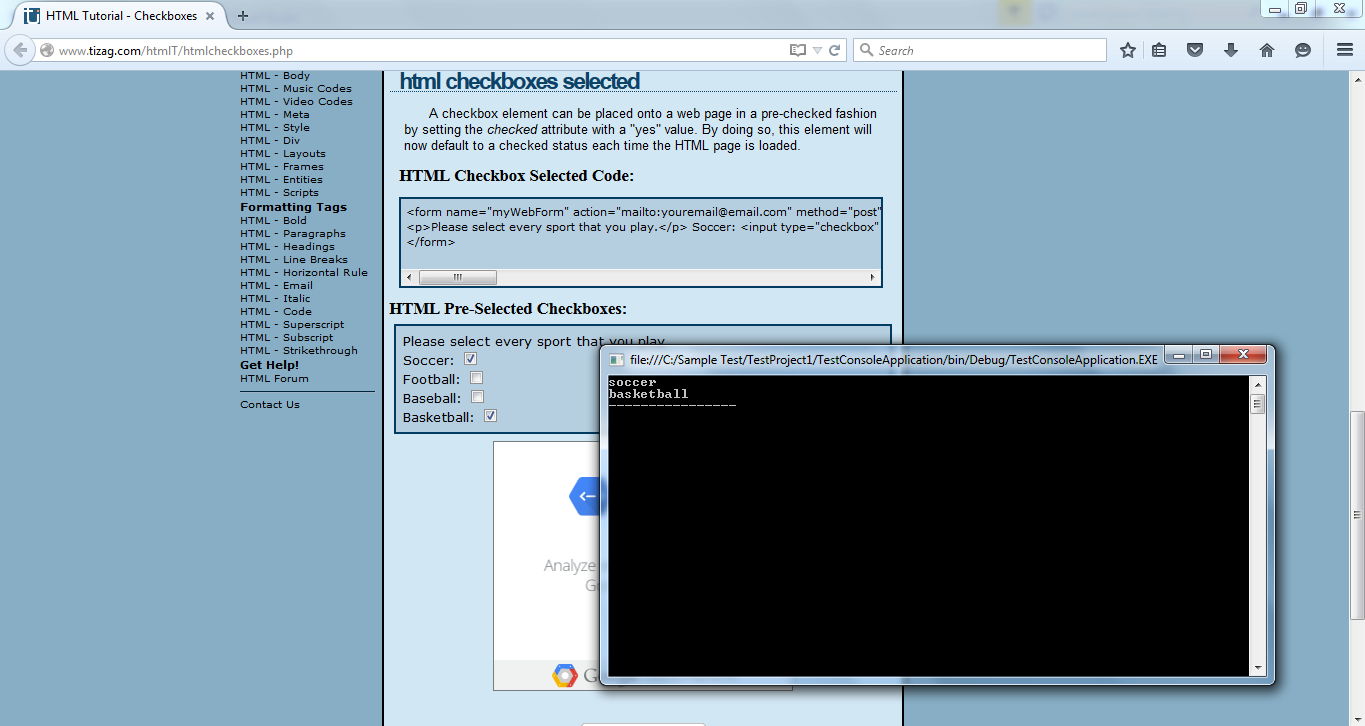This screenshot has height=726, width=1365.
Task: Click the Google Cloud logo in ad
Action: 565,676
